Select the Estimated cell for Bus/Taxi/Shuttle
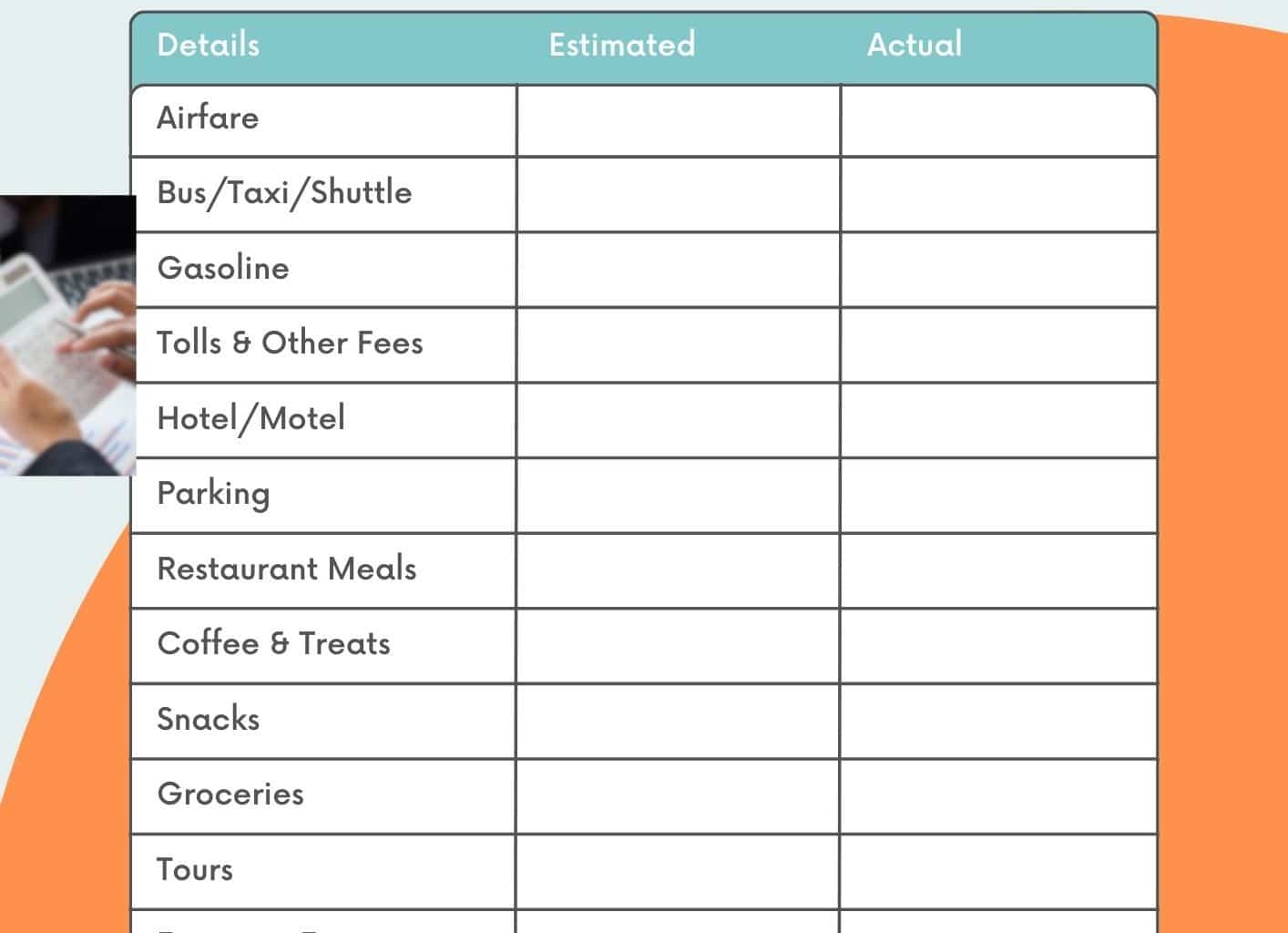The width and height of the screenshot is (1288, 933). point(678,194)
